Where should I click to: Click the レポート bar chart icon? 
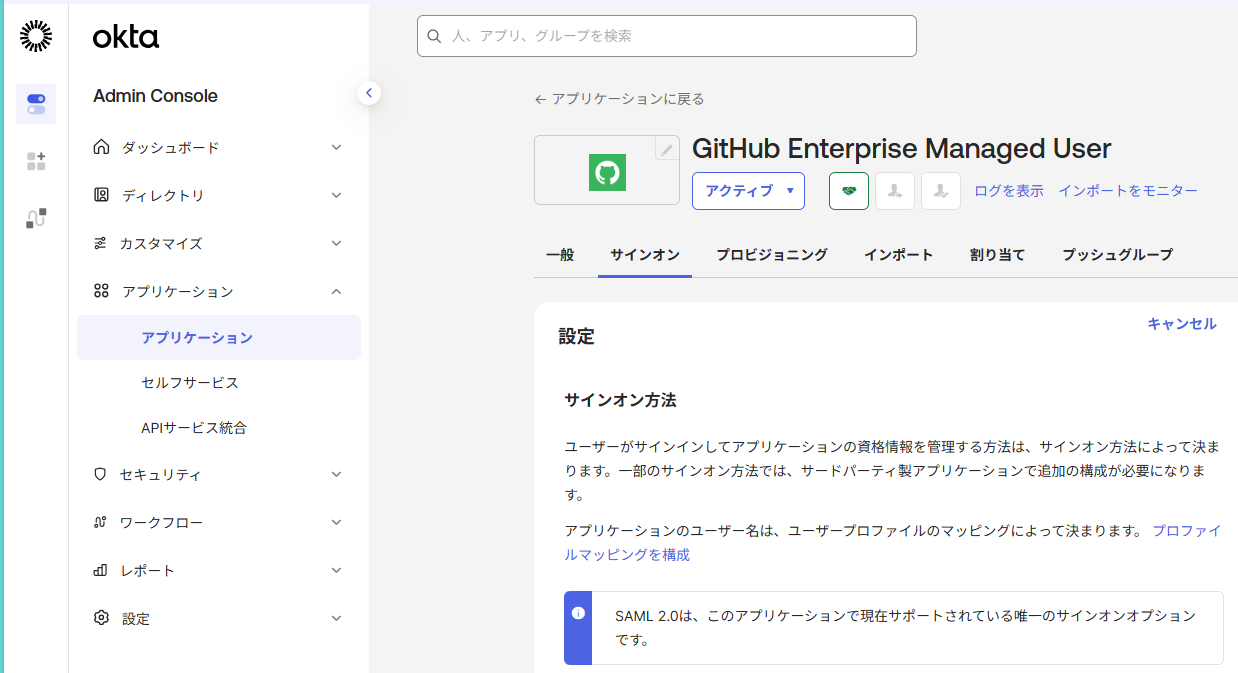(100, 570)
